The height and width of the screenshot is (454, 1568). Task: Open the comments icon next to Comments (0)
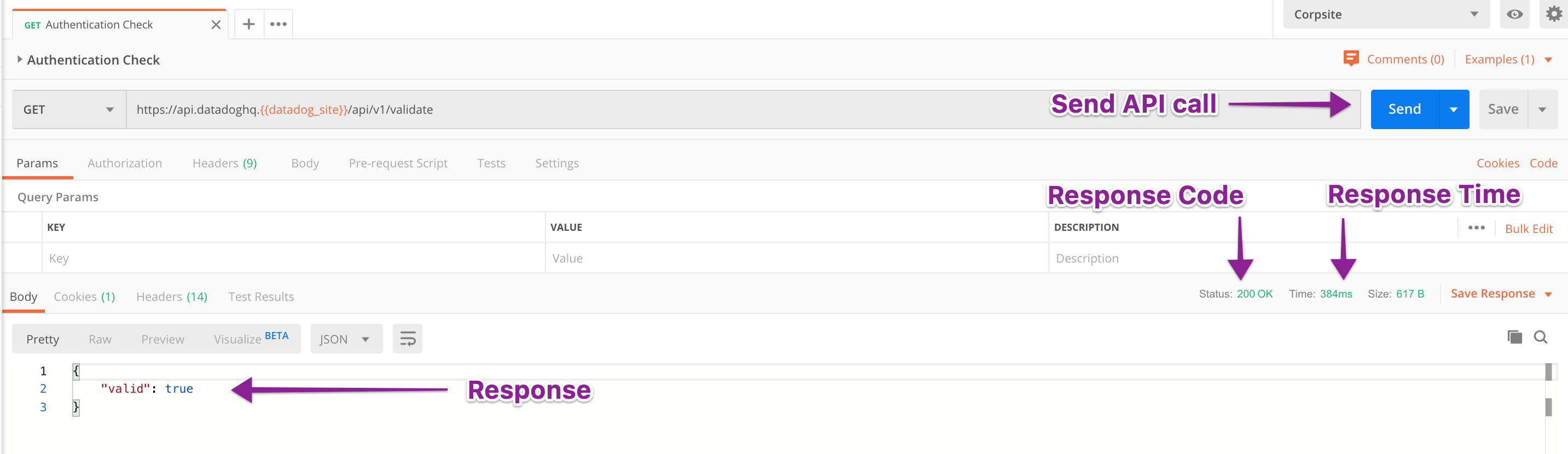coord(1351,59)
